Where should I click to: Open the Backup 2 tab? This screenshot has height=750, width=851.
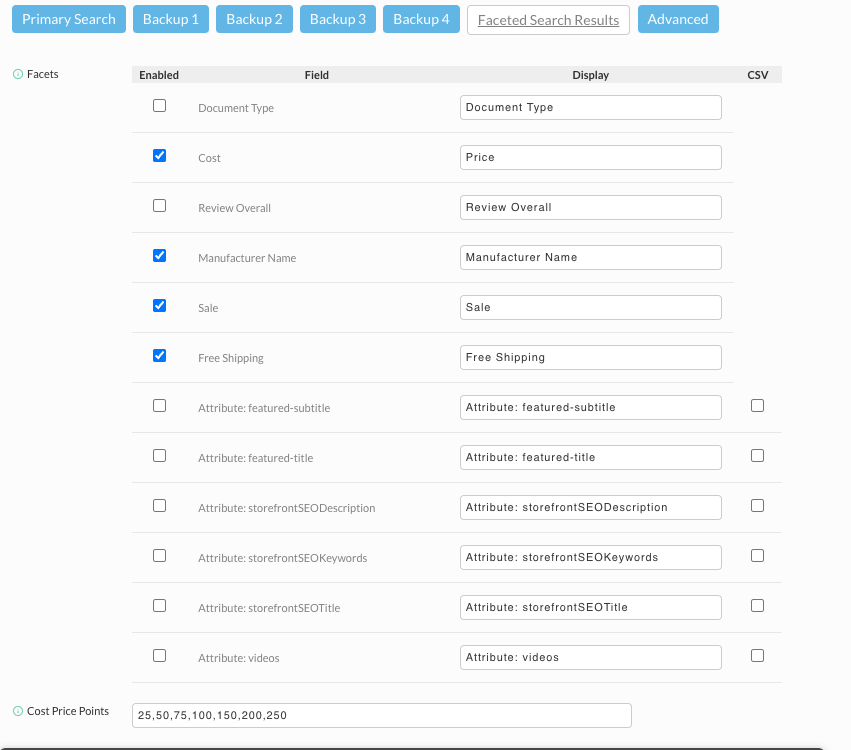point(255,19)
